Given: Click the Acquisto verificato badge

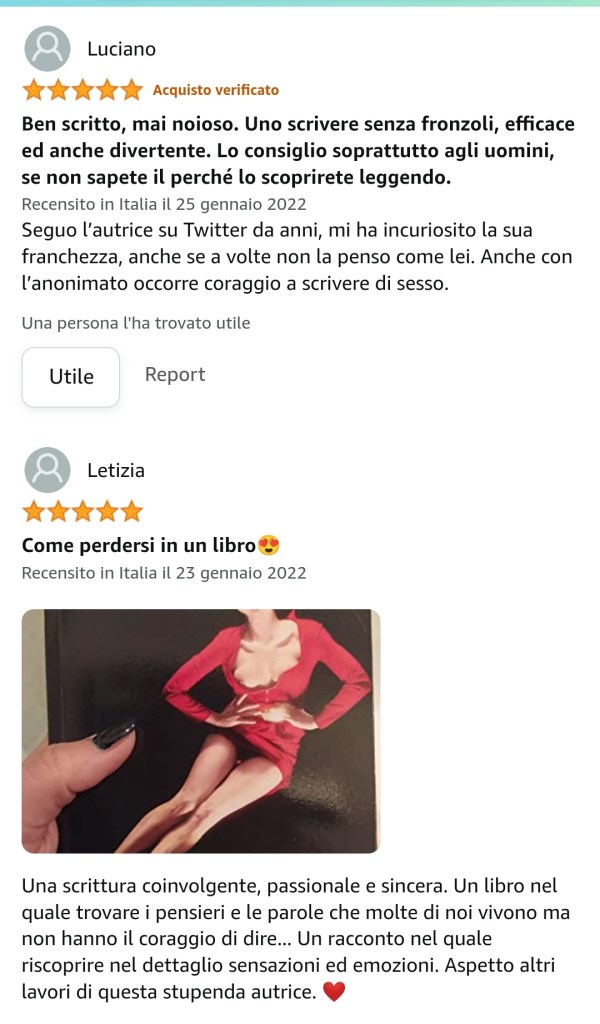Looking at the screenshot, I should point(215,90).
